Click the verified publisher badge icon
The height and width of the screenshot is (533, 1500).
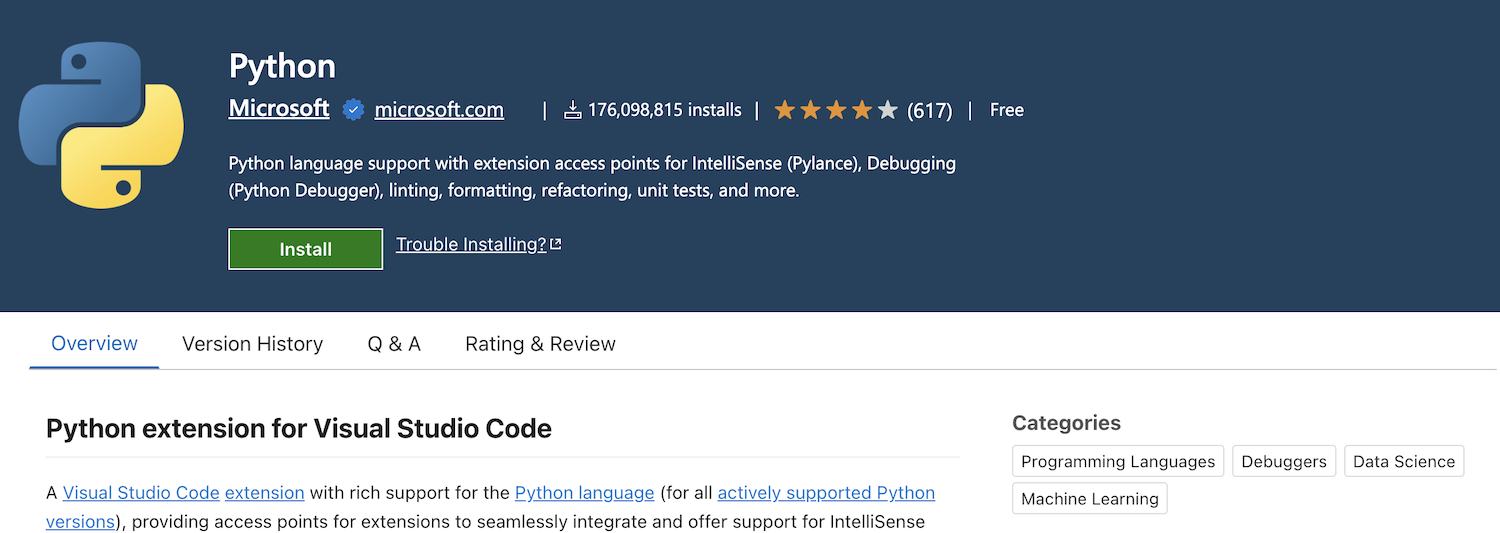[353, 110]
